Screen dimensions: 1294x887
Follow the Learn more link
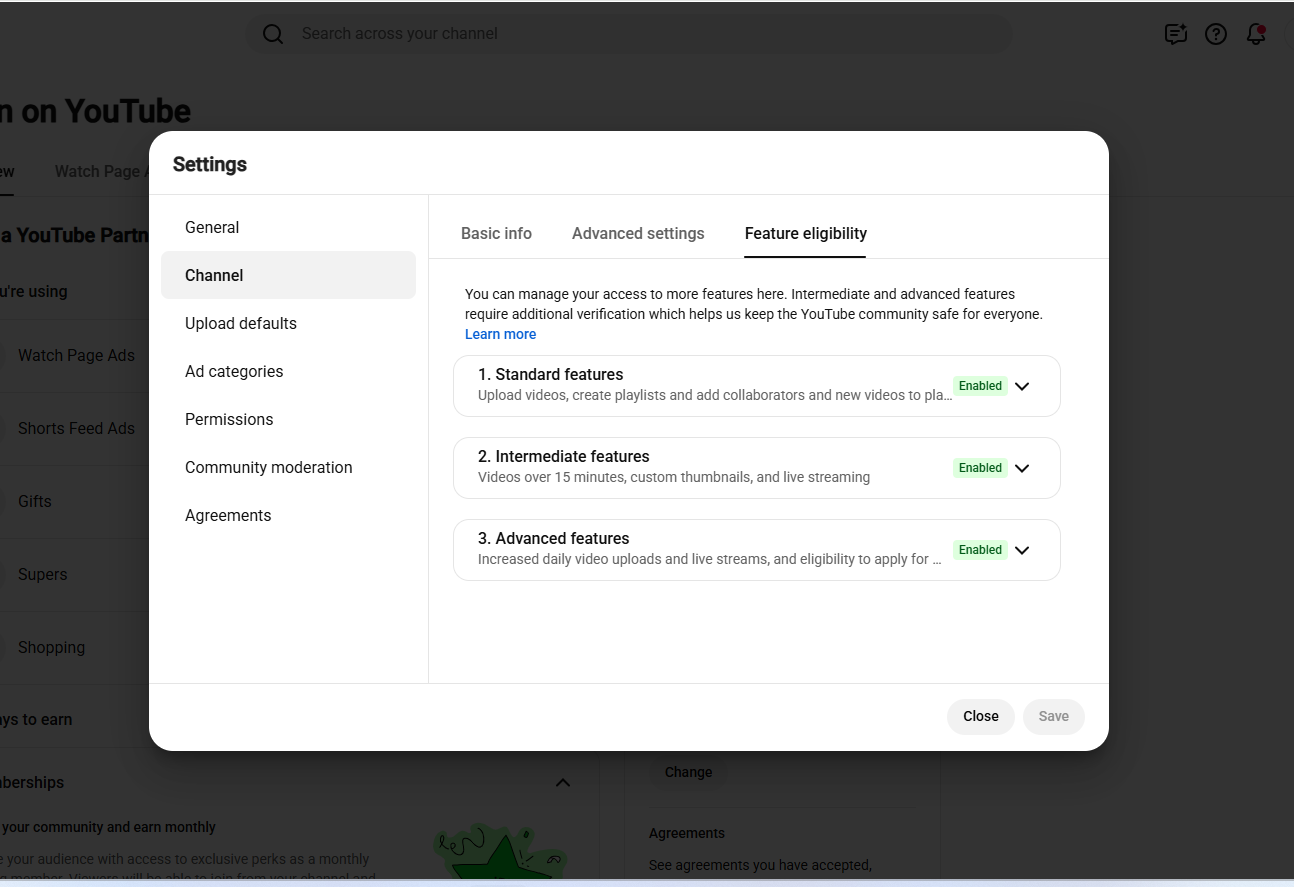point(500,334)
